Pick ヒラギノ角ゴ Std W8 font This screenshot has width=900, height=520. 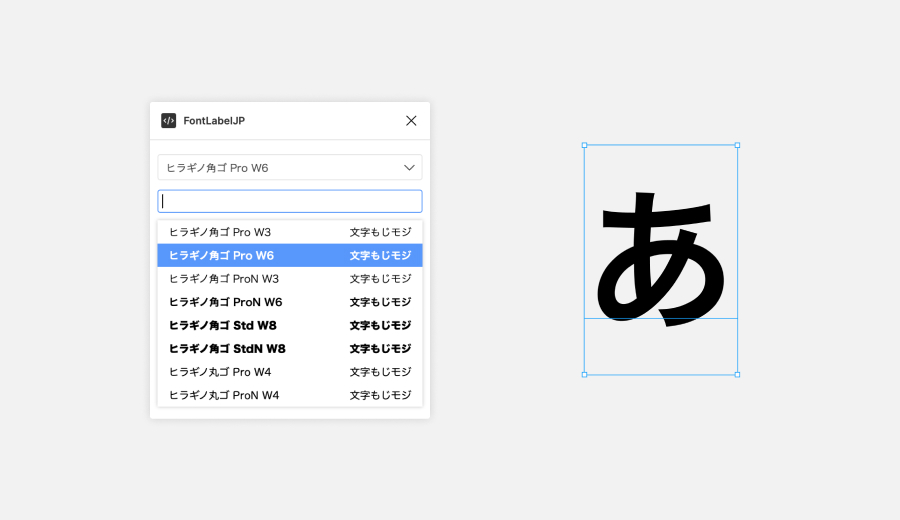(x=290, y=325)
